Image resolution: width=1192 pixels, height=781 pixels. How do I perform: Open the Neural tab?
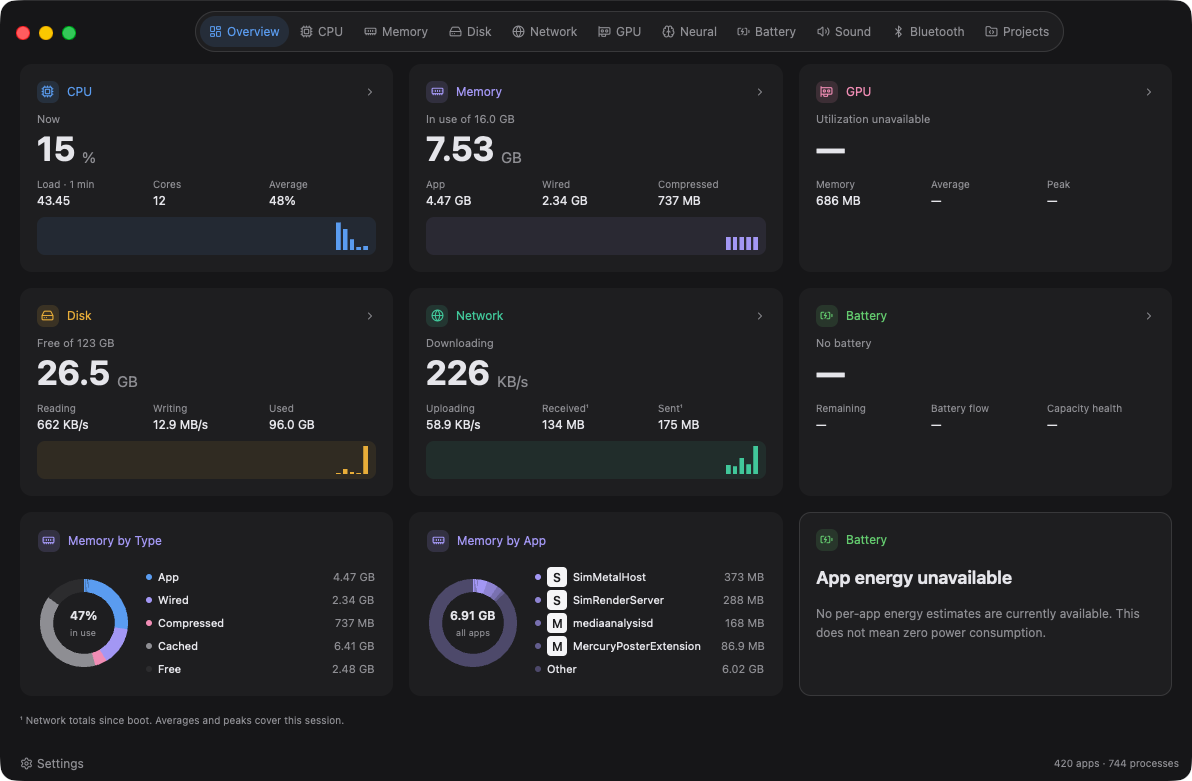tap(690, 31)
